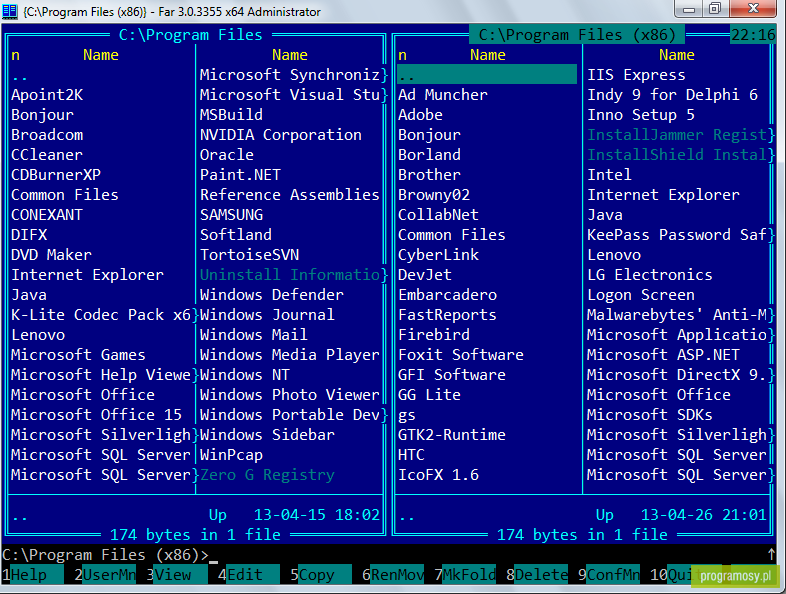Select the Microsoft Games folder

coord(78,355)
